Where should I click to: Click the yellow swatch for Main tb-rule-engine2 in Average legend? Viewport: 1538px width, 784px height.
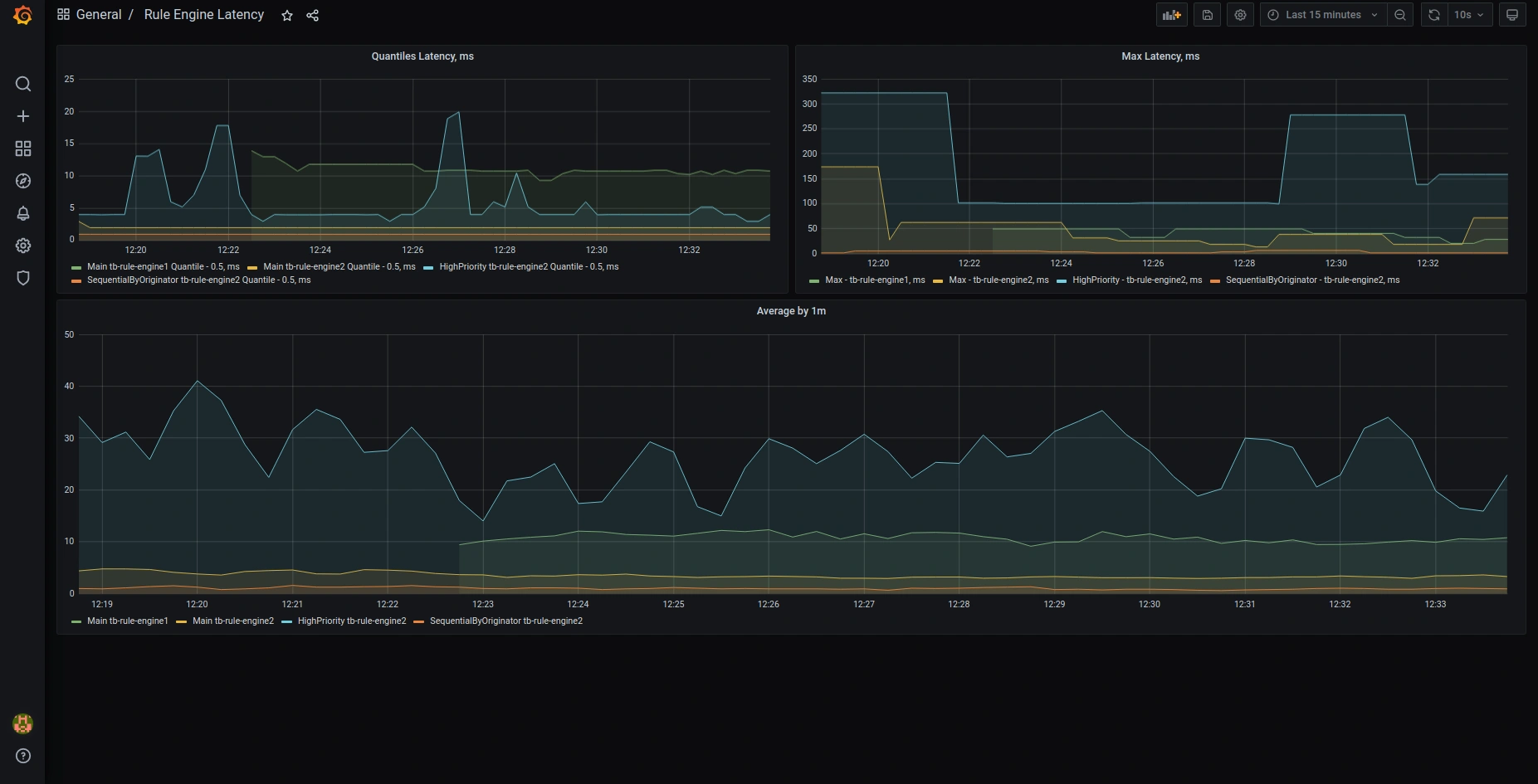point(181,621)
